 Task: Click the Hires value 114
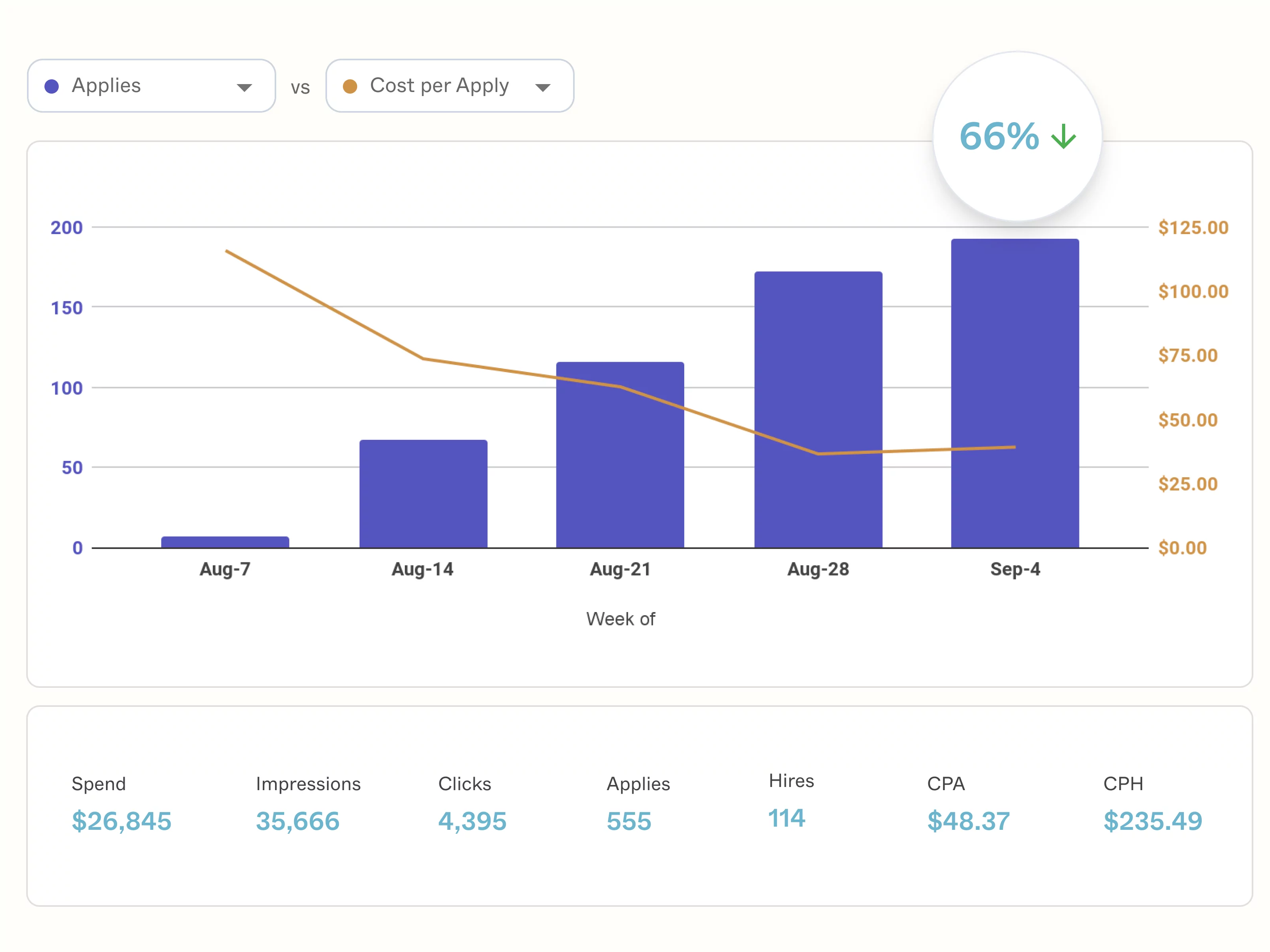pyautogui.click(x=786, y=818)
